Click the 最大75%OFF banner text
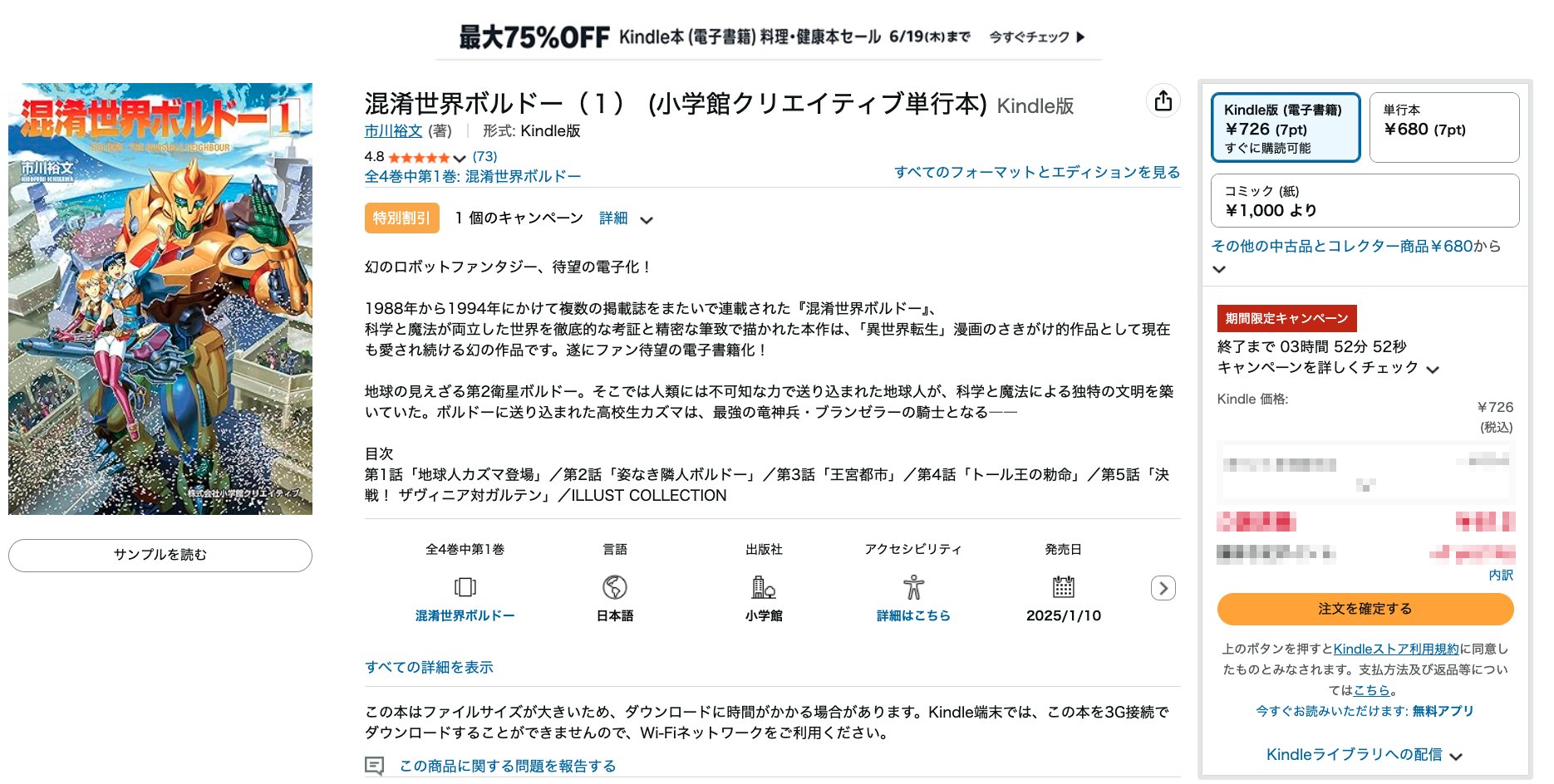The width and height of the screenshot is (1554, 784). pyautogui.click(x=534, y=37)
